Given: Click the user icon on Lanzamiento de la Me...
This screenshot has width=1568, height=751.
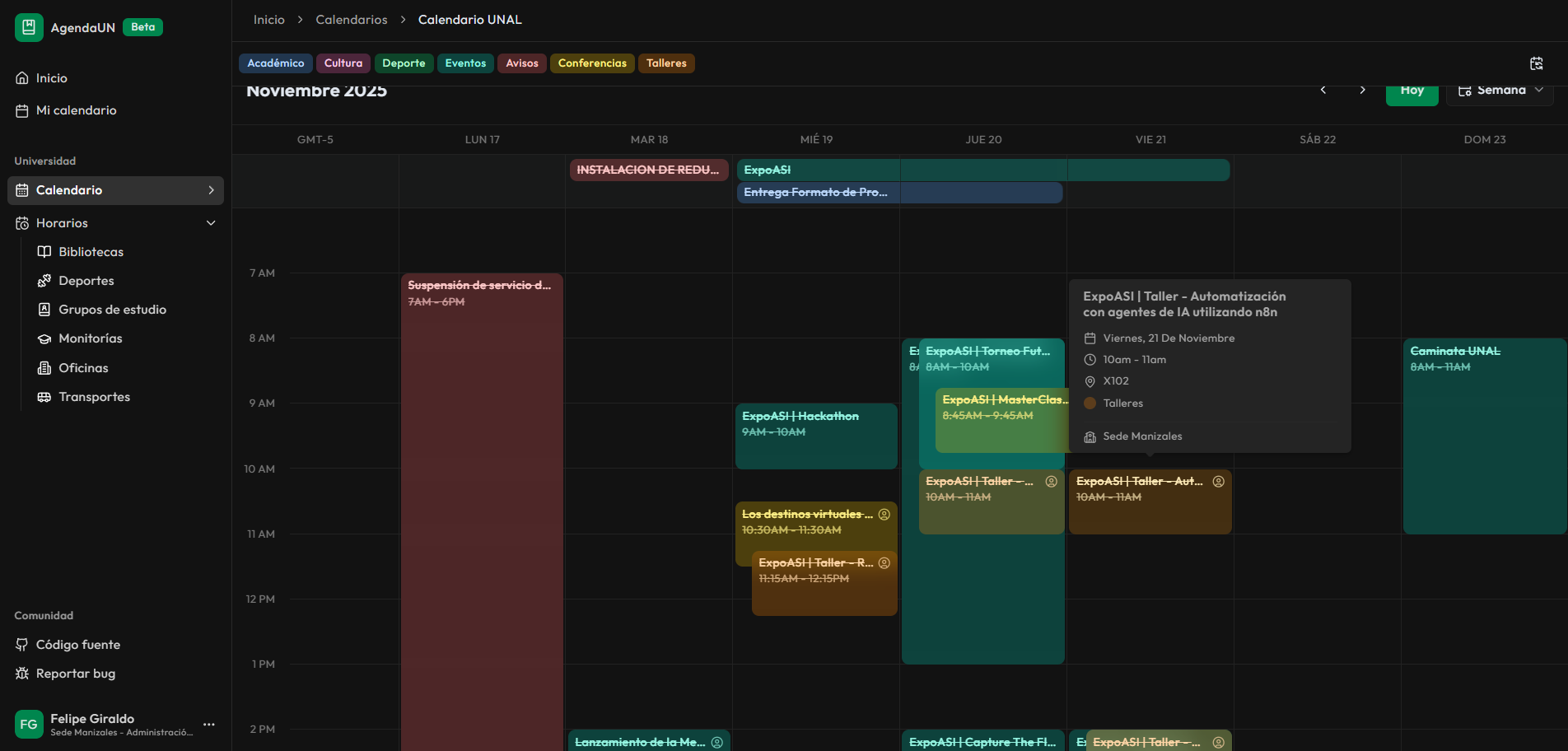Looking at the screenshot, I should click(717, 743).
